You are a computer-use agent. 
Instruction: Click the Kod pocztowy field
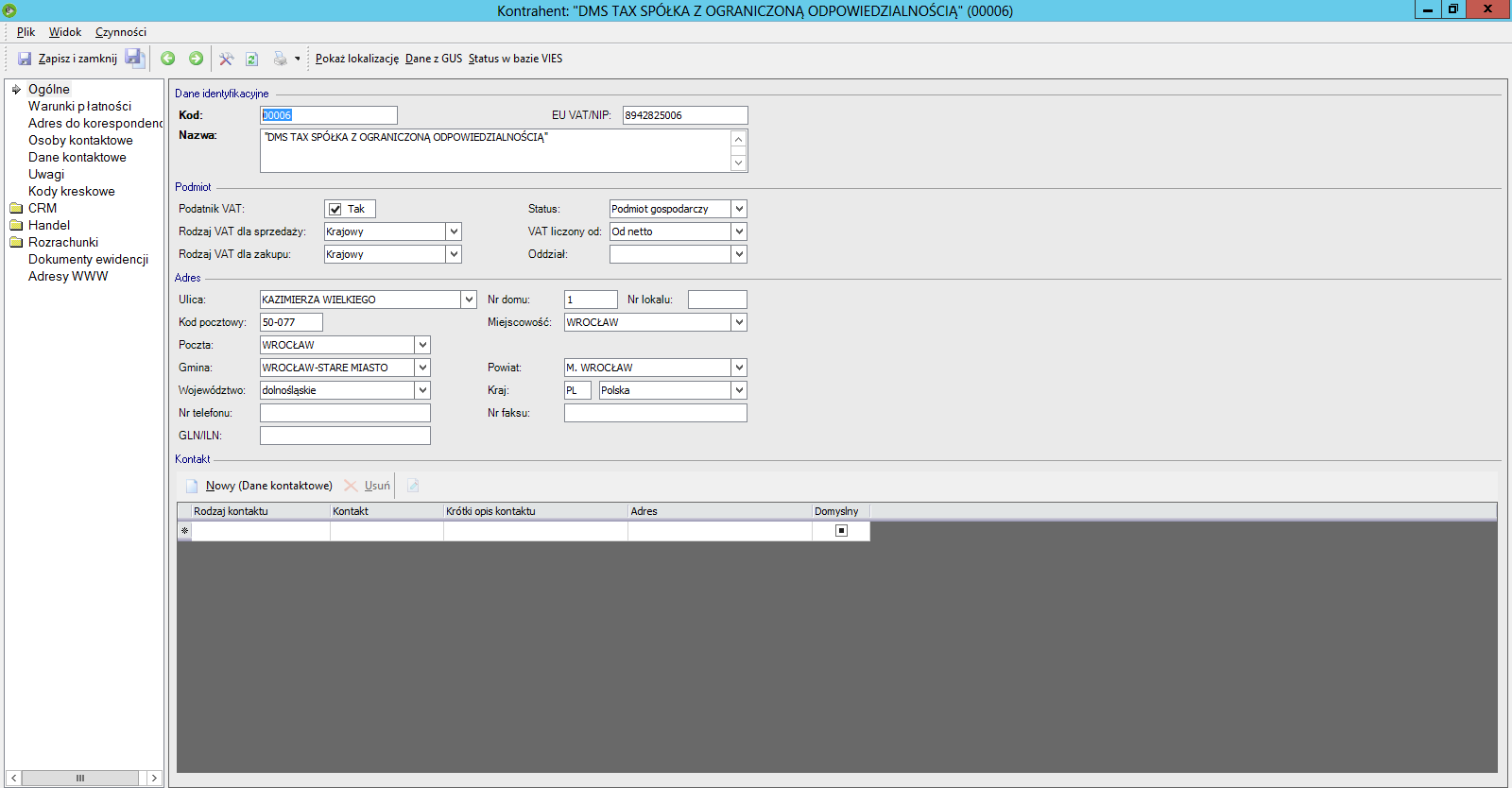[291, 322]
